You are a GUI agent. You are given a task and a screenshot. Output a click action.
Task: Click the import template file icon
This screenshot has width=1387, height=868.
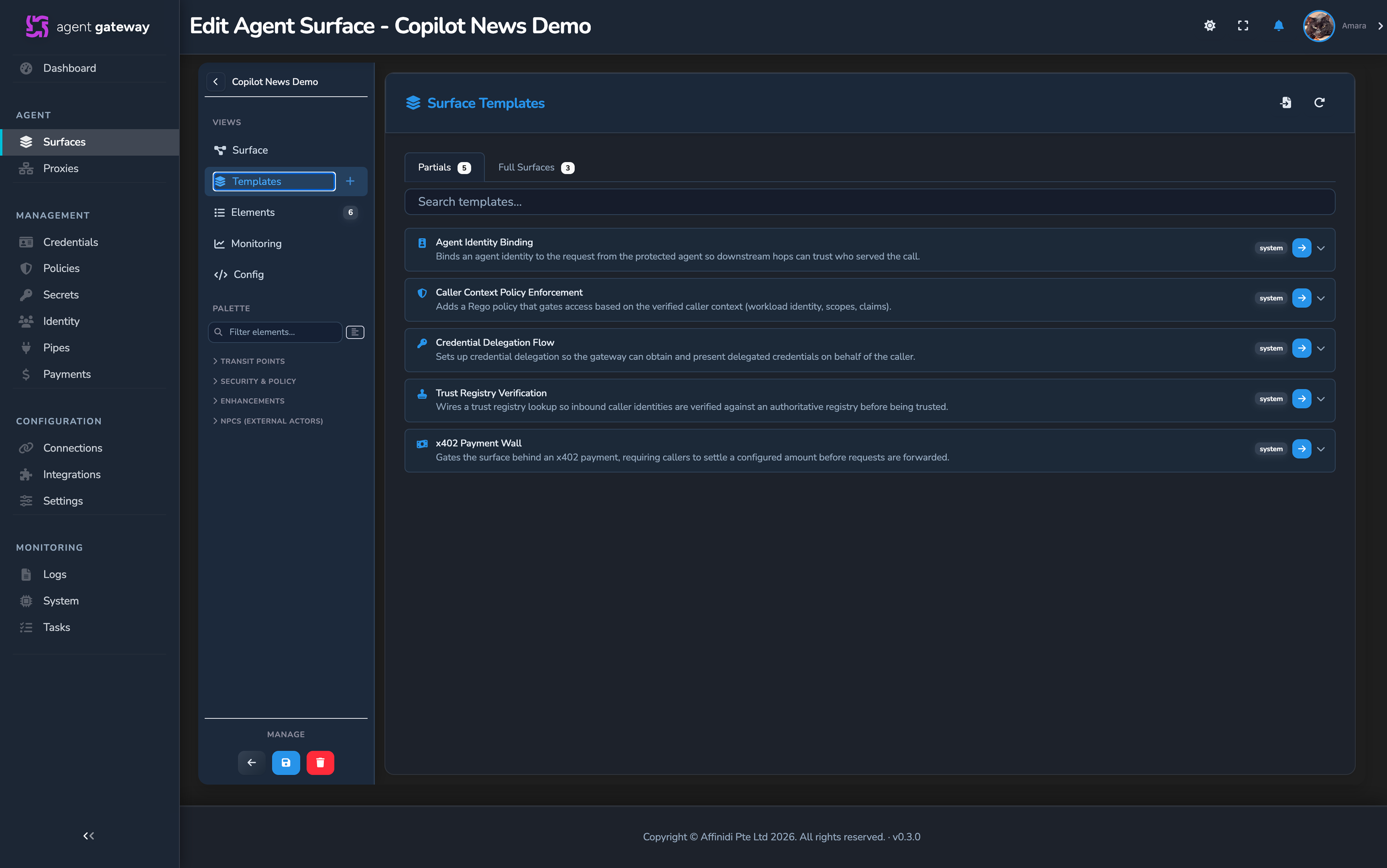pyautogui.click(x=1286, y=102)
